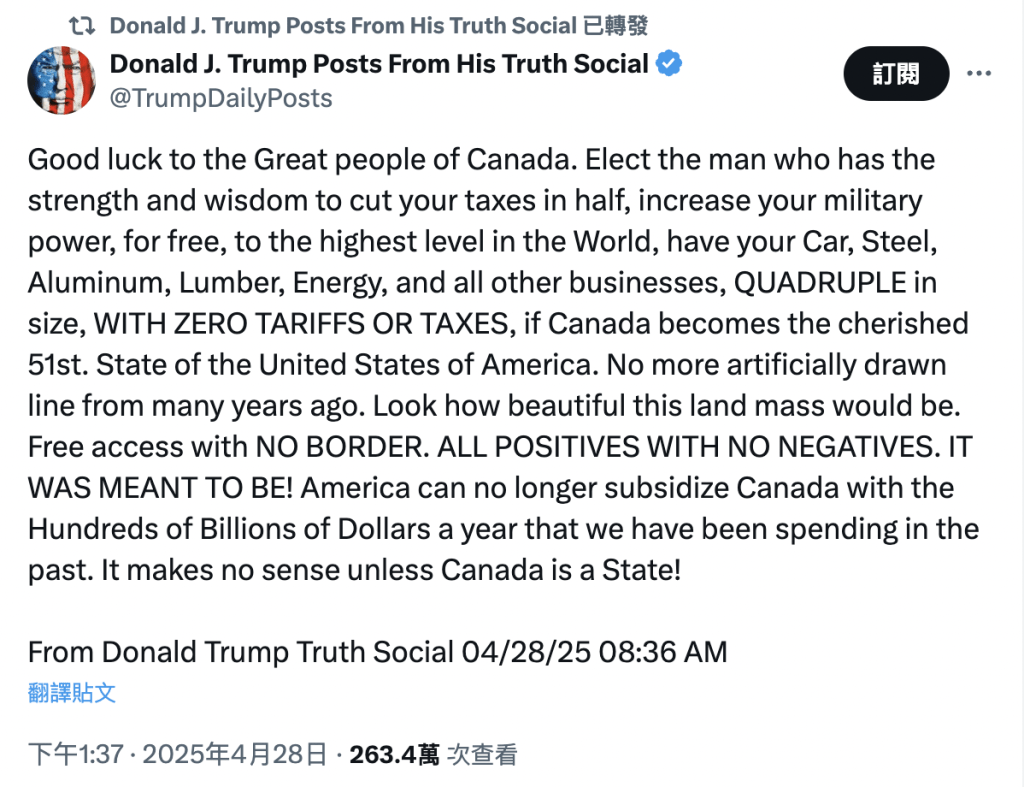Click the 次查看 views label
The height and width of the screenshot is (787, 1024).
481,755
